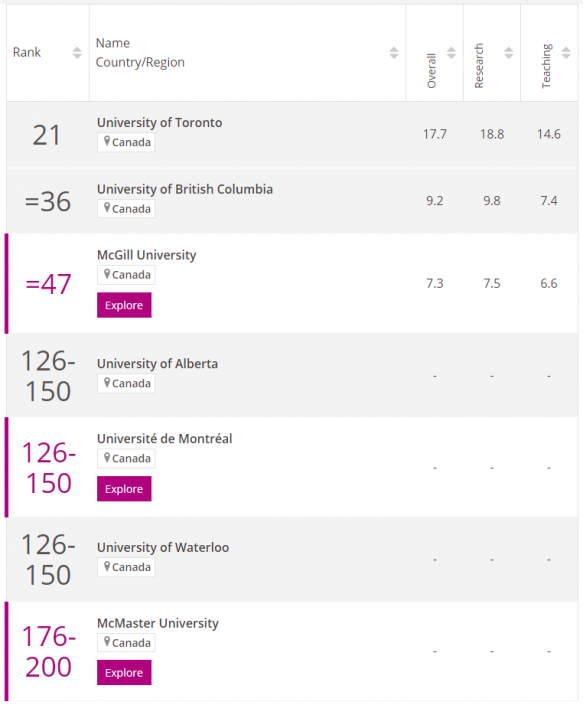Image resolution: width=583 pixels, height=705 pixels.
Task: Click the Teaching column header
Action: pos(546,66)
